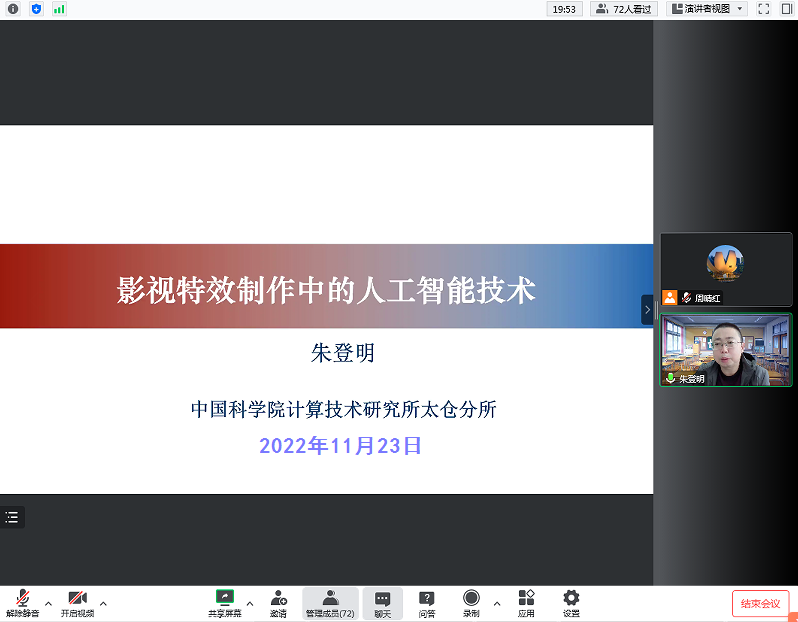Expand recording options arrow next to 录制

coord(497,604)
